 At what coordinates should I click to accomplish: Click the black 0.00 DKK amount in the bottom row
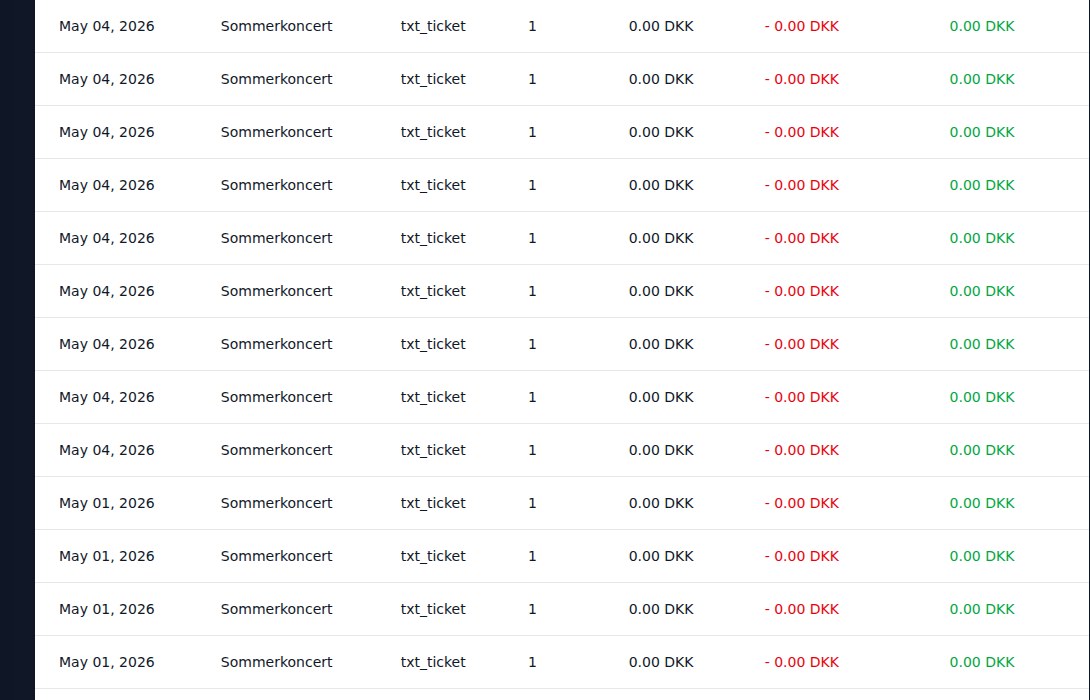661,662
